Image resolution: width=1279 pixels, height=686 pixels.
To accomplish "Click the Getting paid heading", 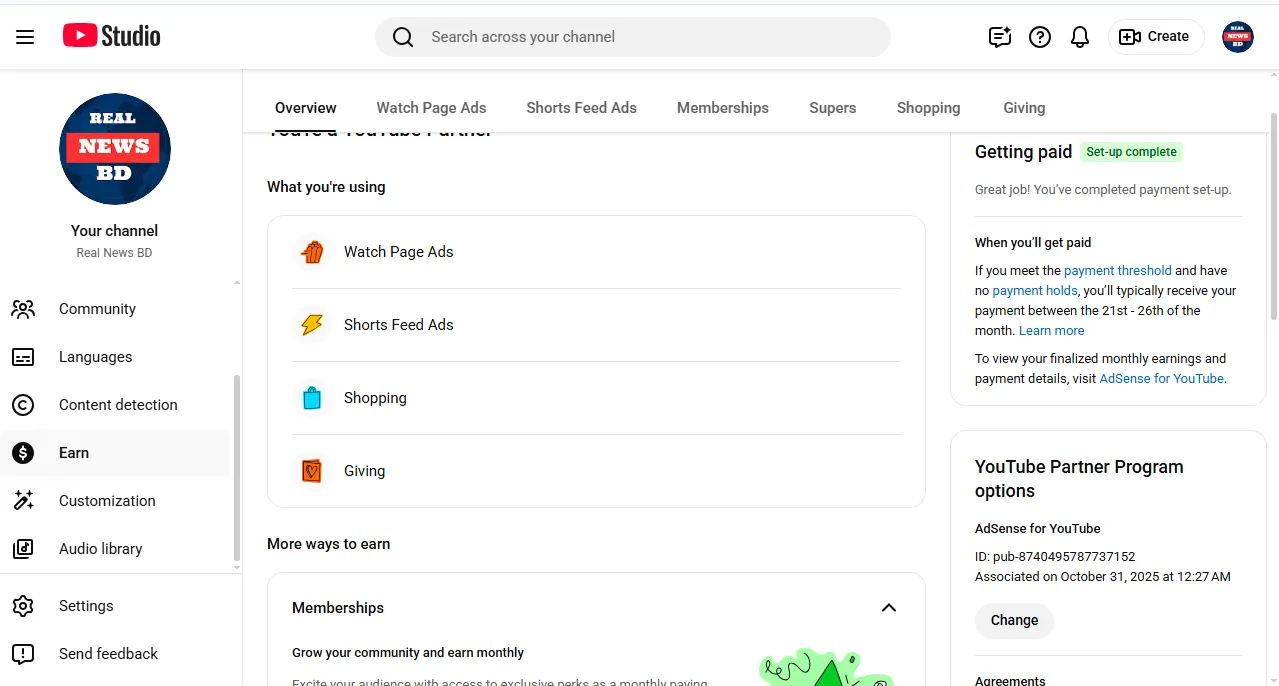I will pos(1023,152).
